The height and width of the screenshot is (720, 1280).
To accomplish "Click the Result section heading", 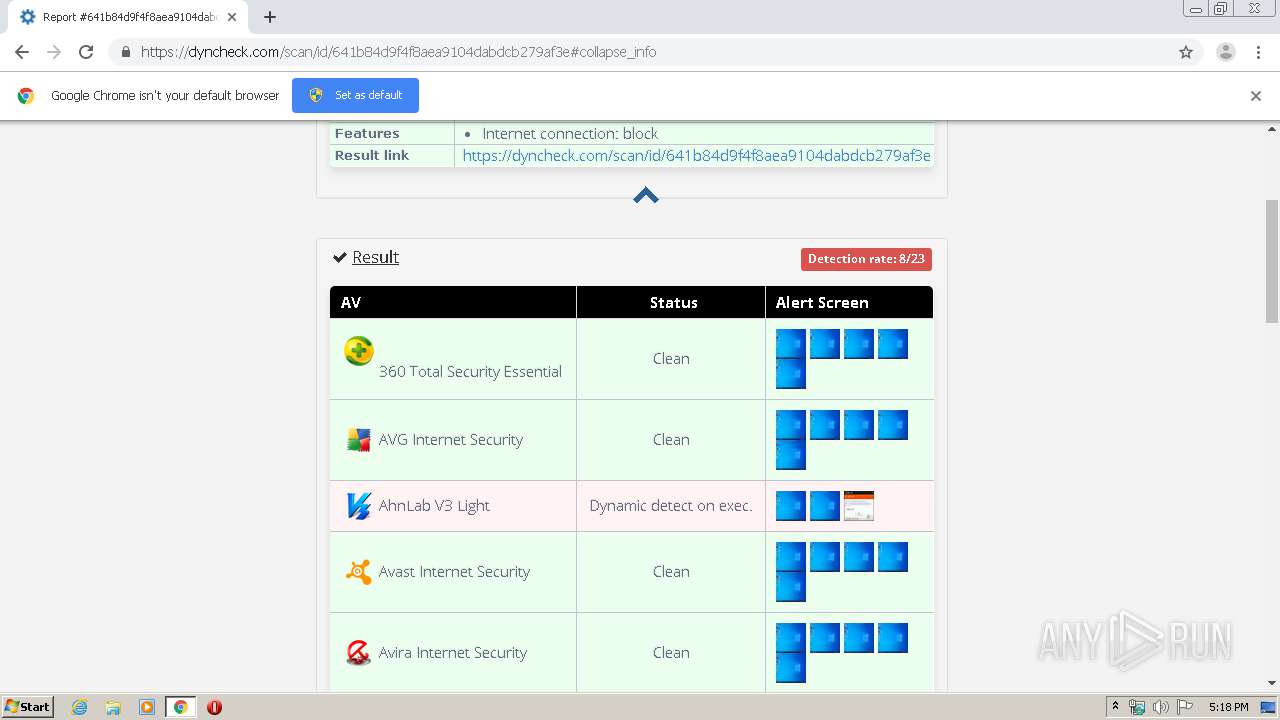I will [375, 257].
